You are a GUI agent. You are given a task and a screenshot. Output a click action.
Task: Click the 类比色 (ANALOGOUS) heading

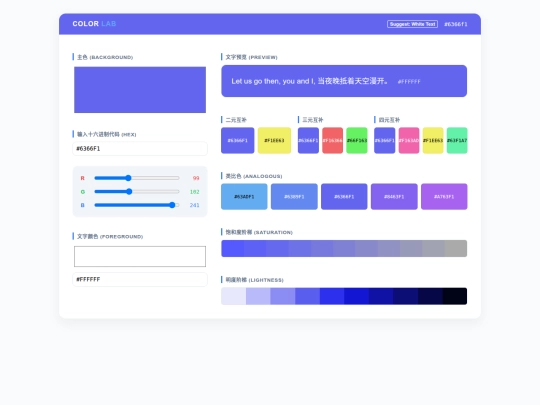(x=254, y=176)
